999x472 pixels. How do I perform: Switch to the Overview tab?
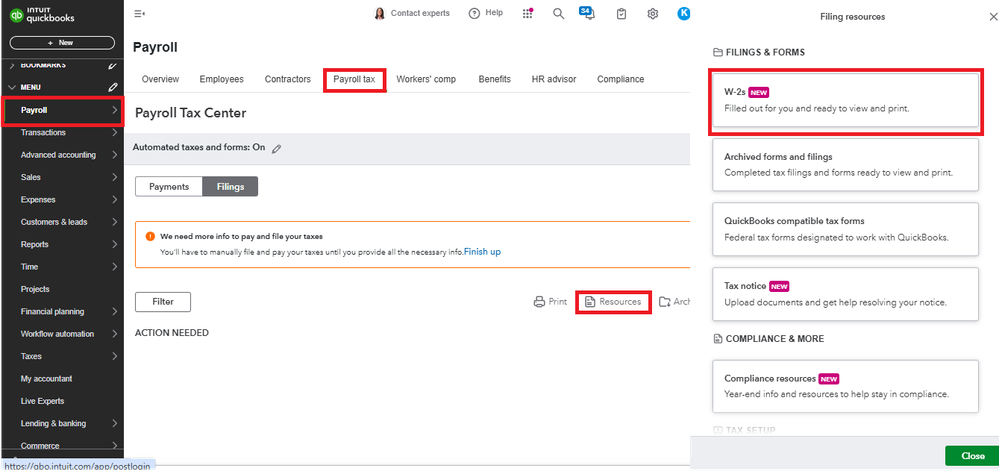[x=161, y=80]
